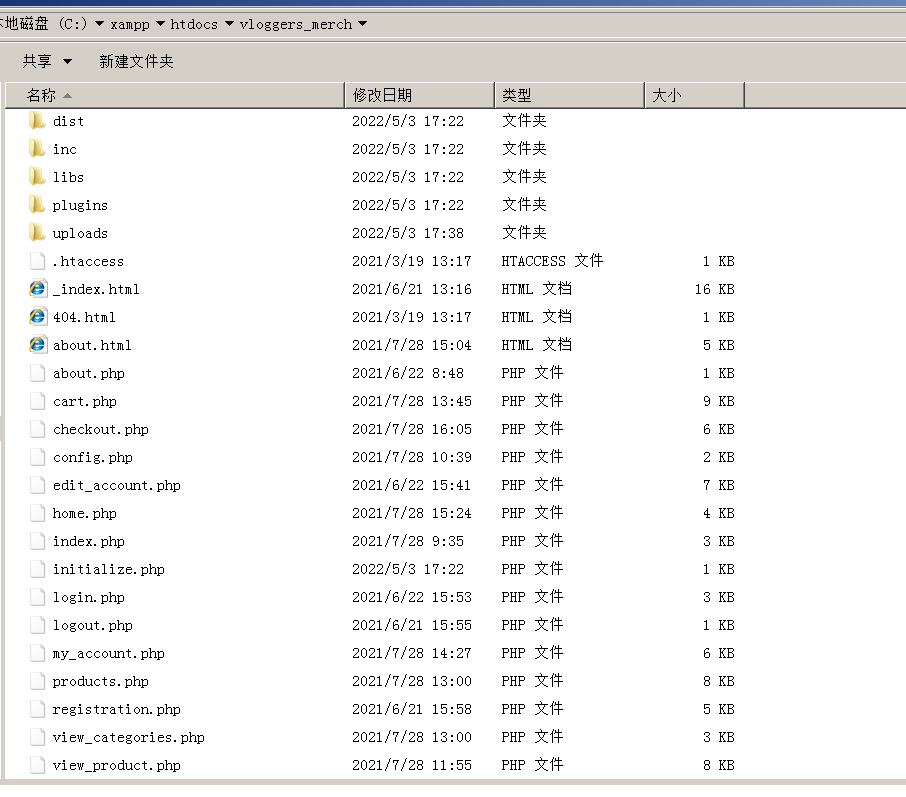
Task: Click the 16 KB size cell
Action: pyautogui.click(x=714, y=289)
